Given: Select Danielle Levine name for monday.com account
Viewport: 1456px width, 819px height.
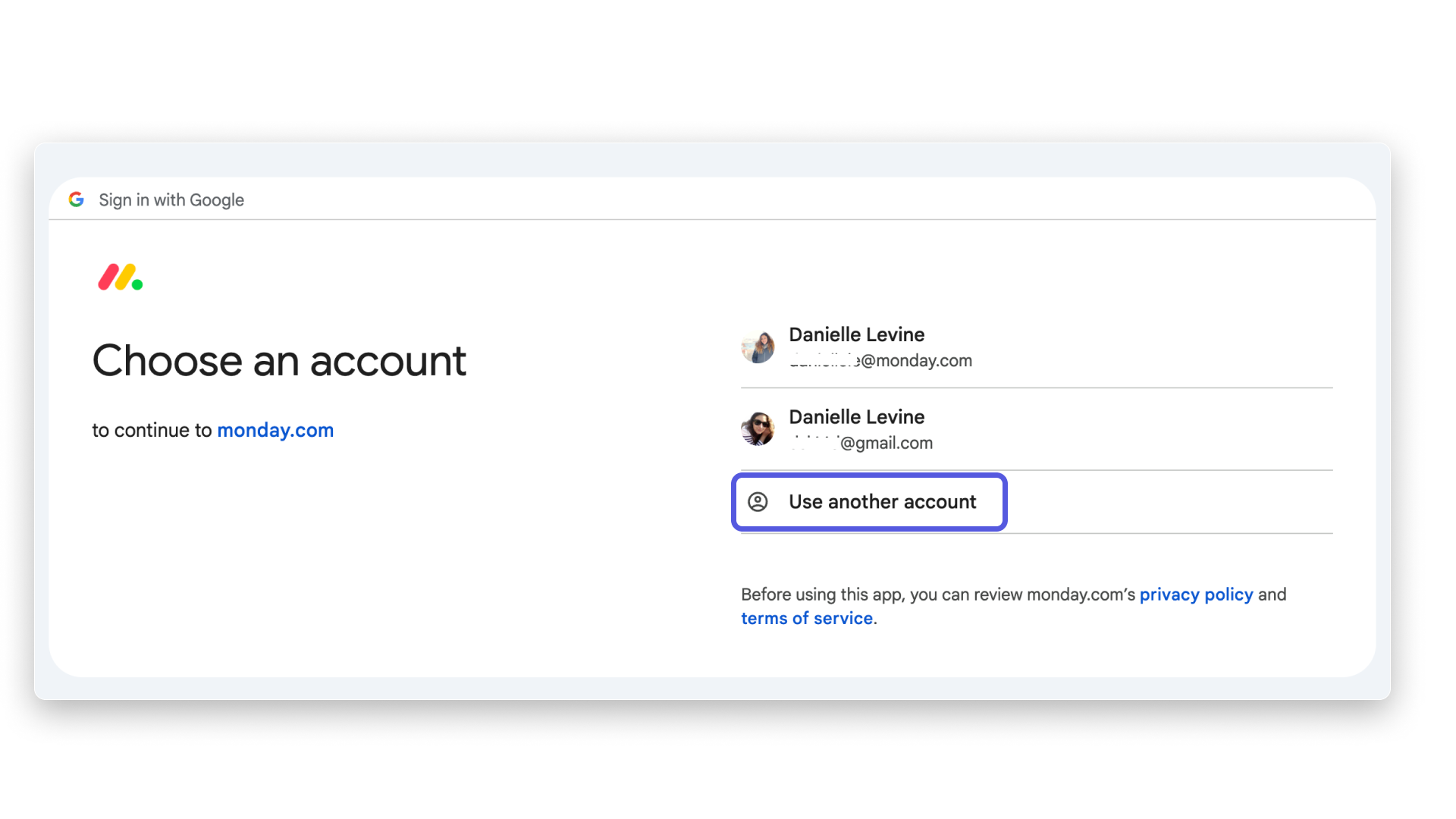Looking at the screenshot, I should coord(856,334).
